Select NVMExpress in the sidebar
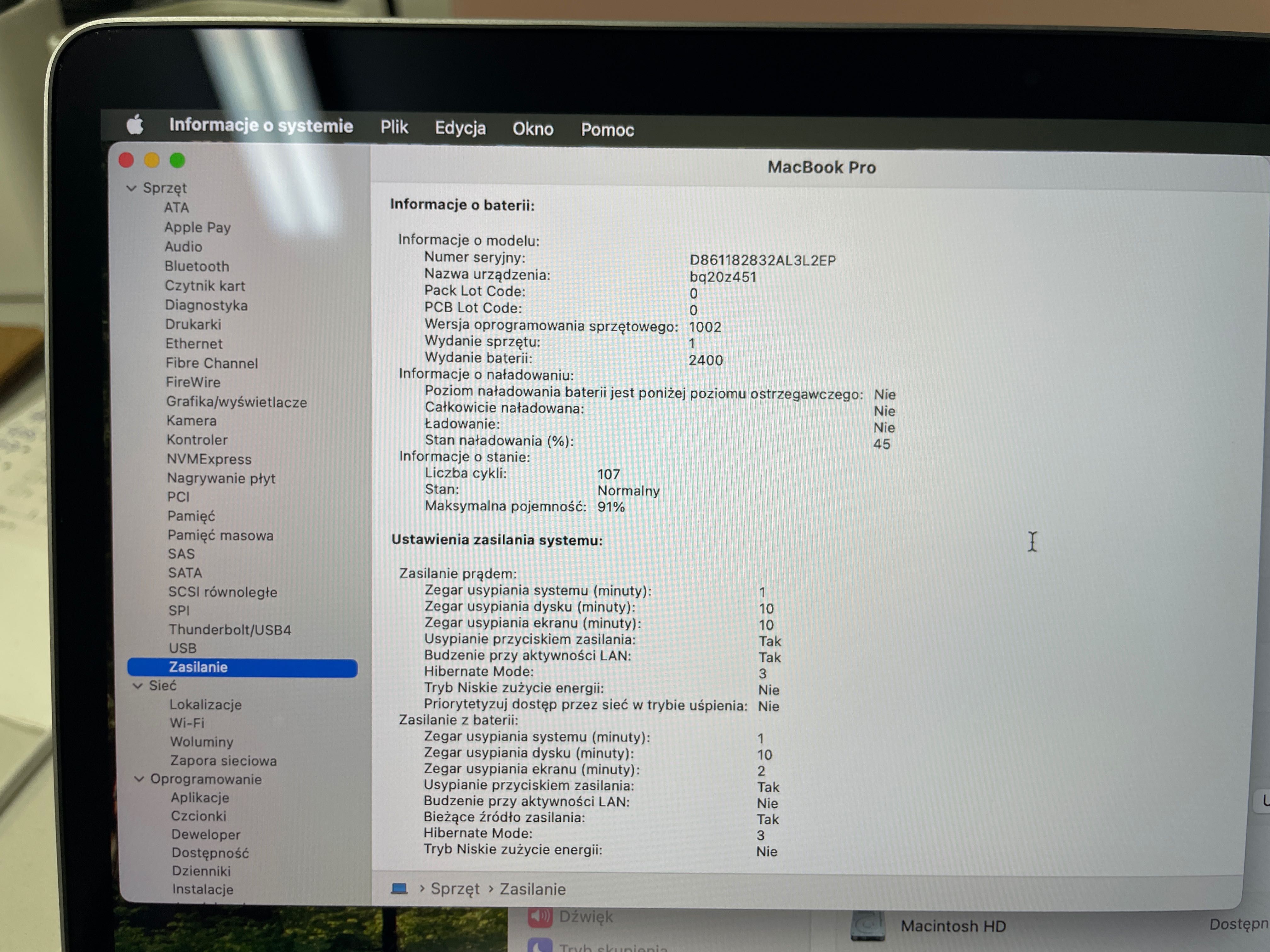The image size is (1270, 952). [209, 459]
